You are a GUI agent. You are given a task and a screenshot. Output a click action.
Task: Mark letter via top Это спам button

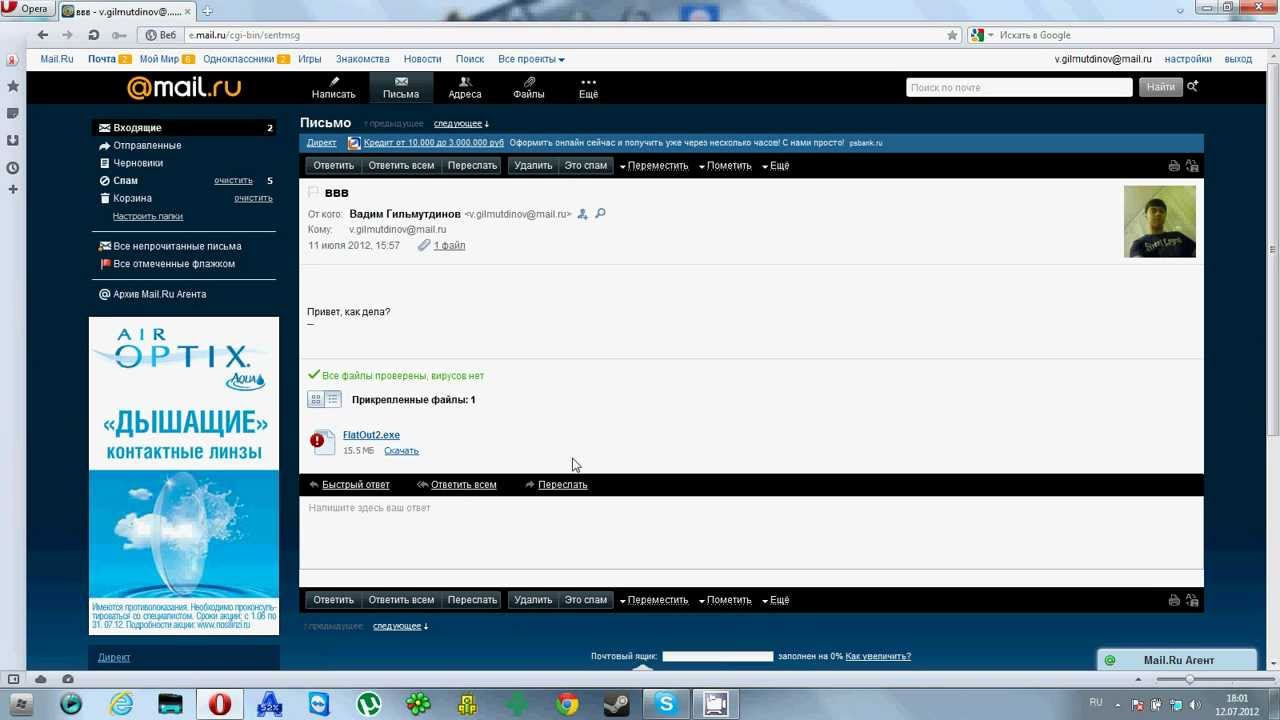(585, 166)
